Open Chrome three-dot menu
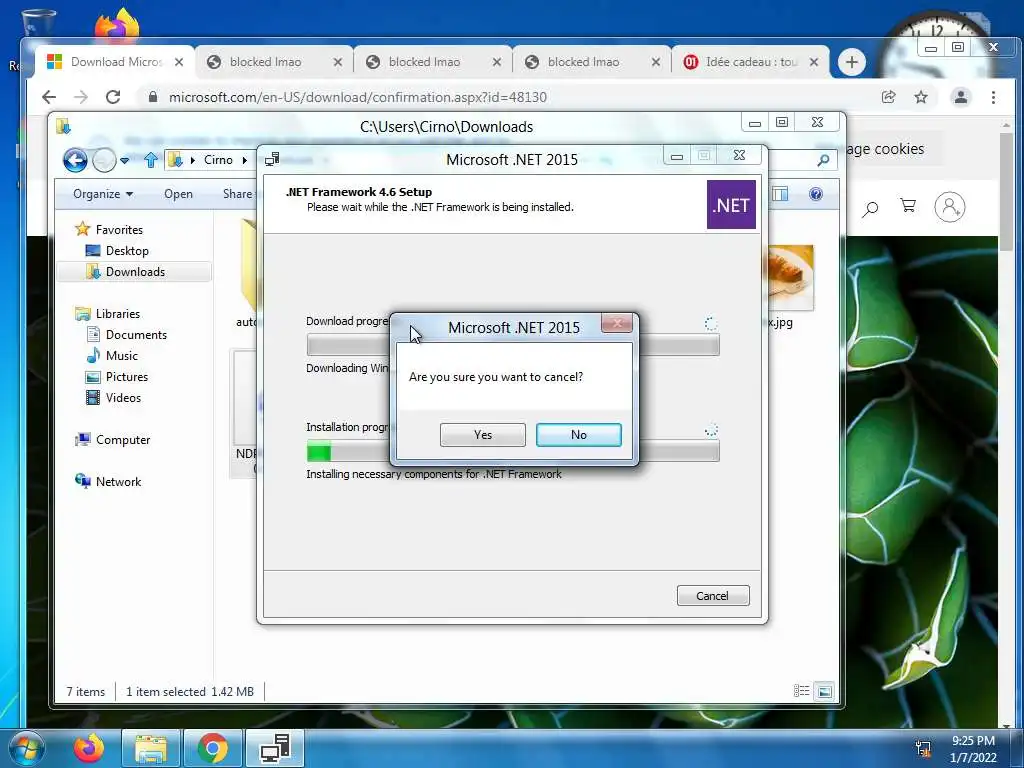The width and height of the screenshot is (1024, 768). pyautogui.click(x=993, y=97)
